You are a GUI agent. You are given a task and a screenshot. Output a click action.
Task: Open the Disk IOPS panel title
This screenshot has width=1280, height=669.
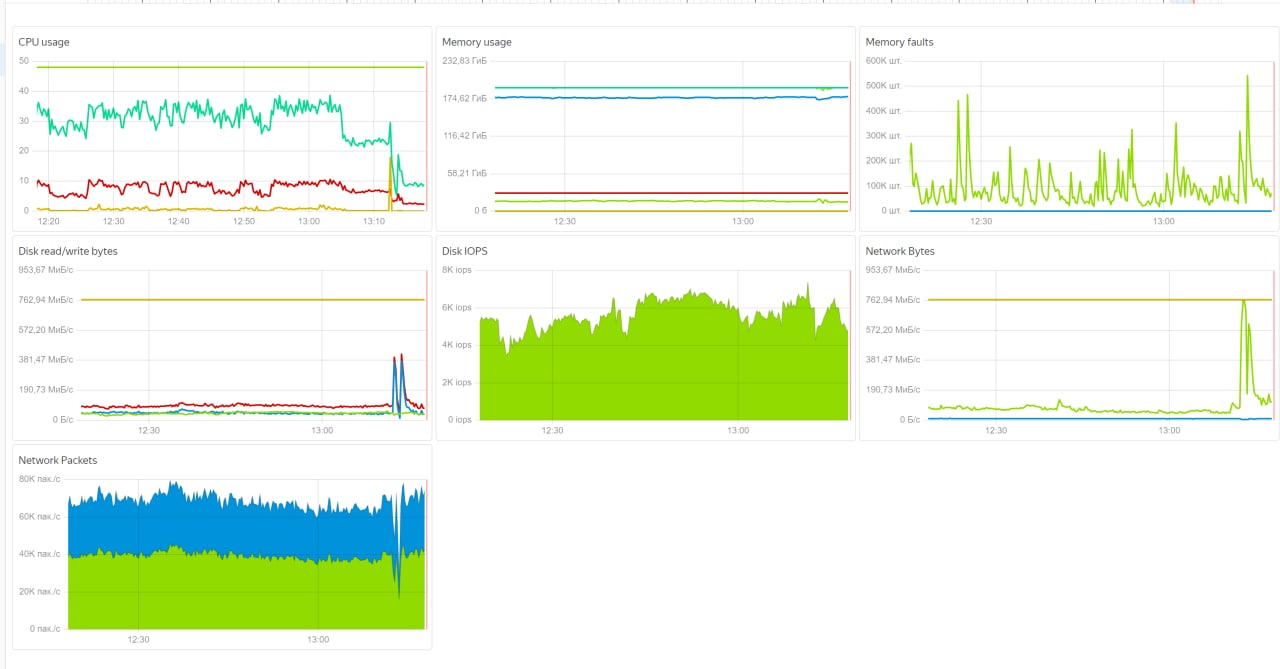pos(465,251)
